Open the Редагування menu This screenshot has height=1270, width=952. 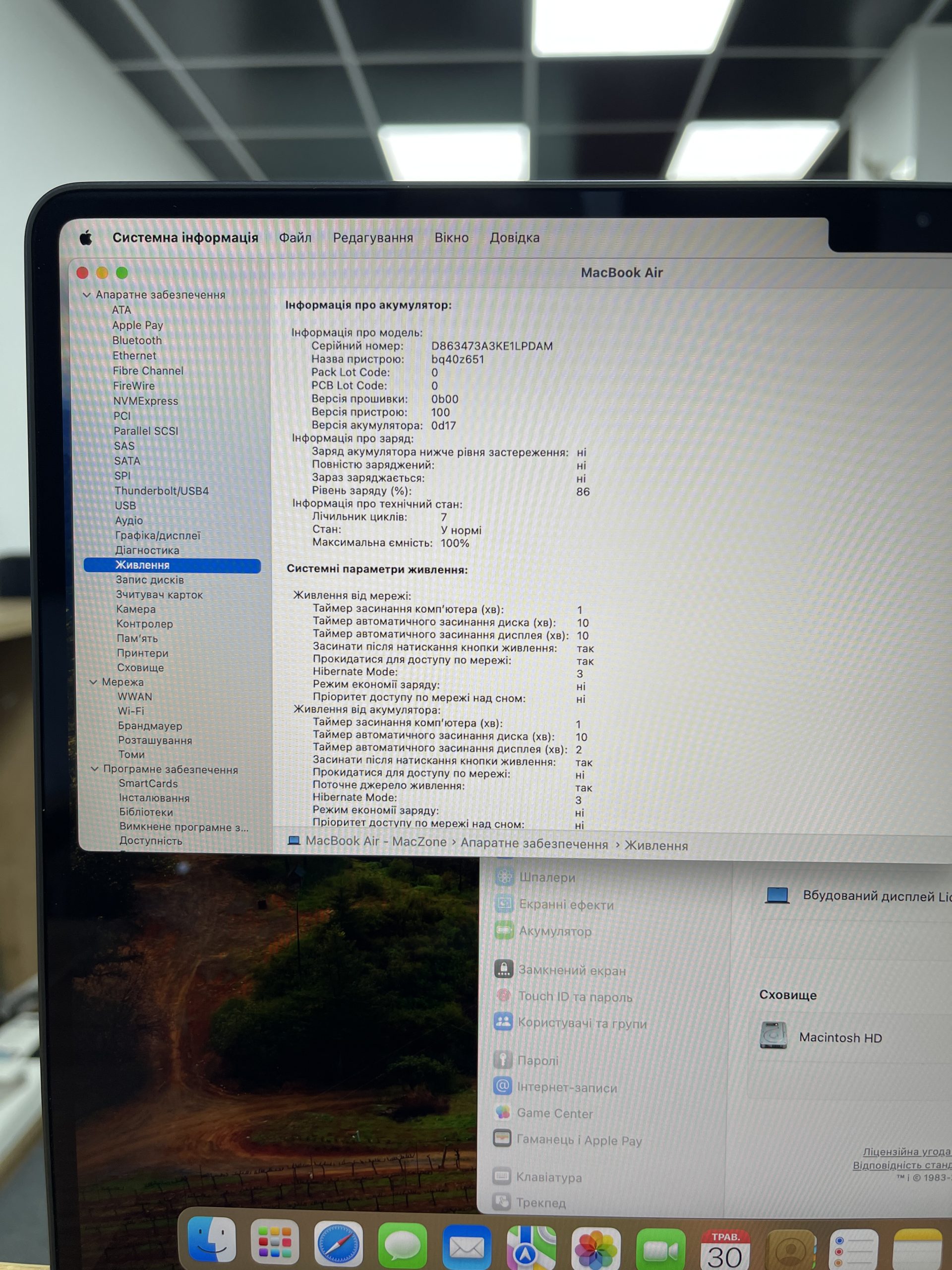click(373, 238)
